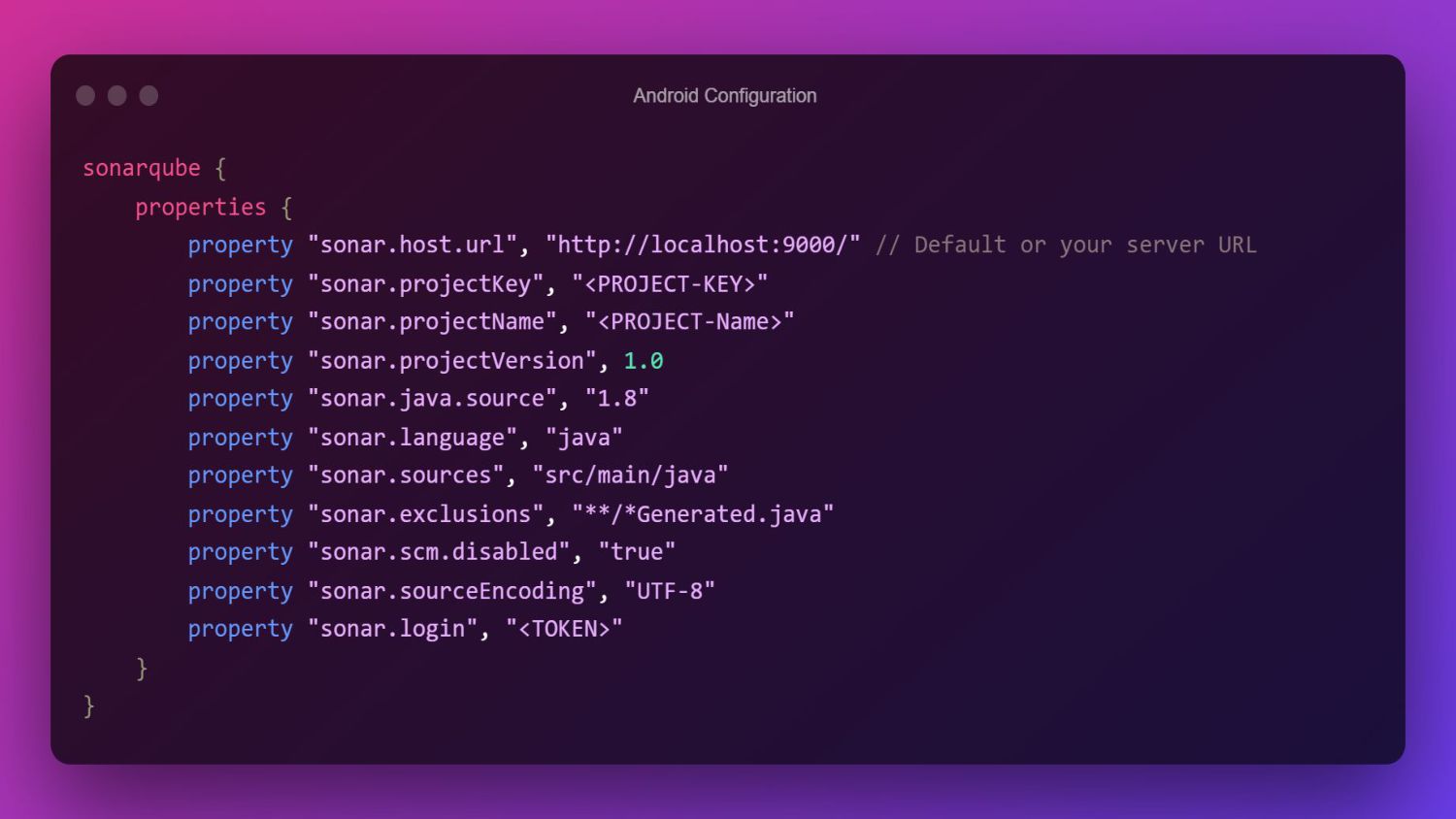
Task: Click the "src/main/java" path string
Action: click(x=630, y=475)
